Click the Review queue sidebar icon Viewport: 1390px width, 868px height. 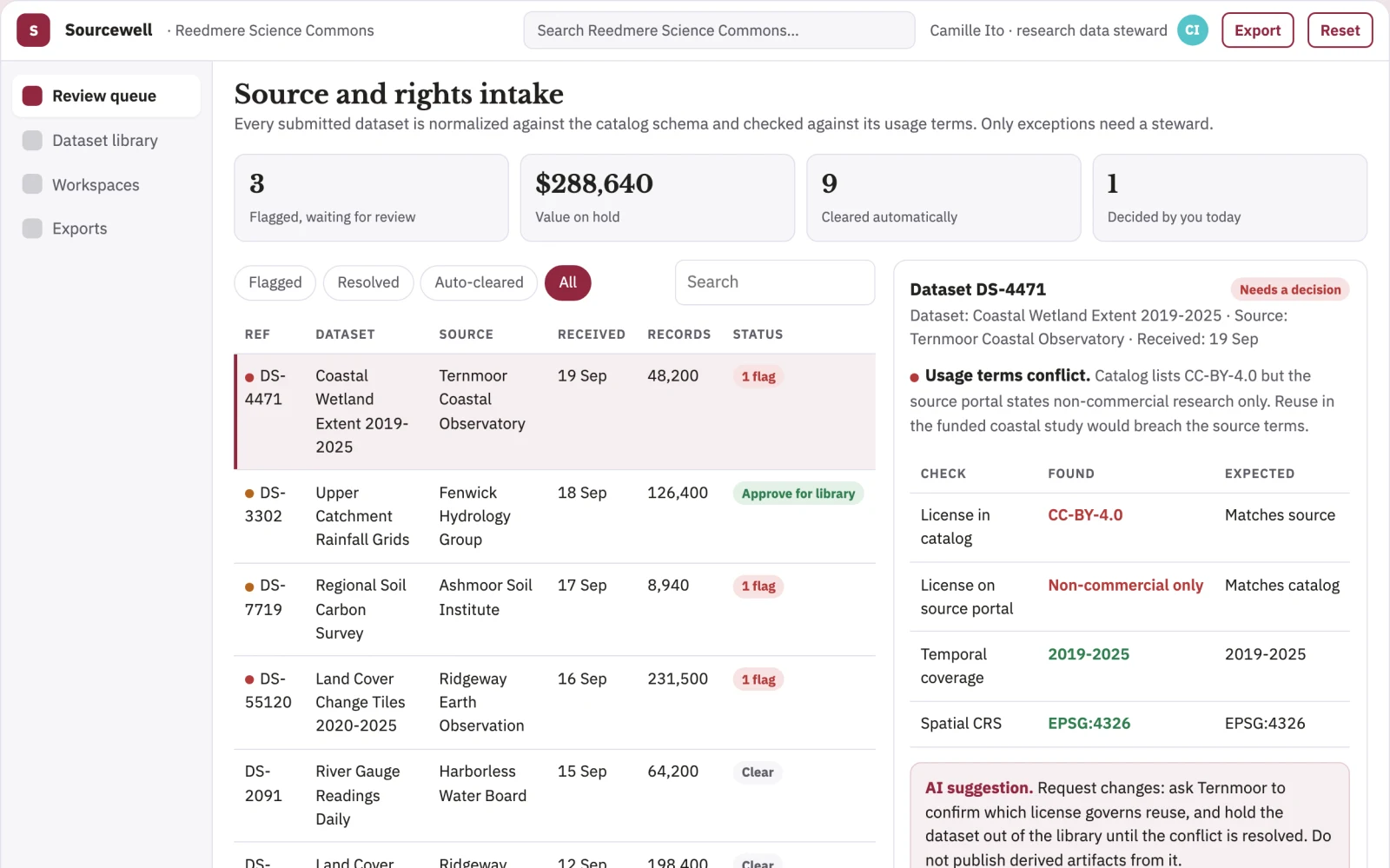tap(32, 96)
